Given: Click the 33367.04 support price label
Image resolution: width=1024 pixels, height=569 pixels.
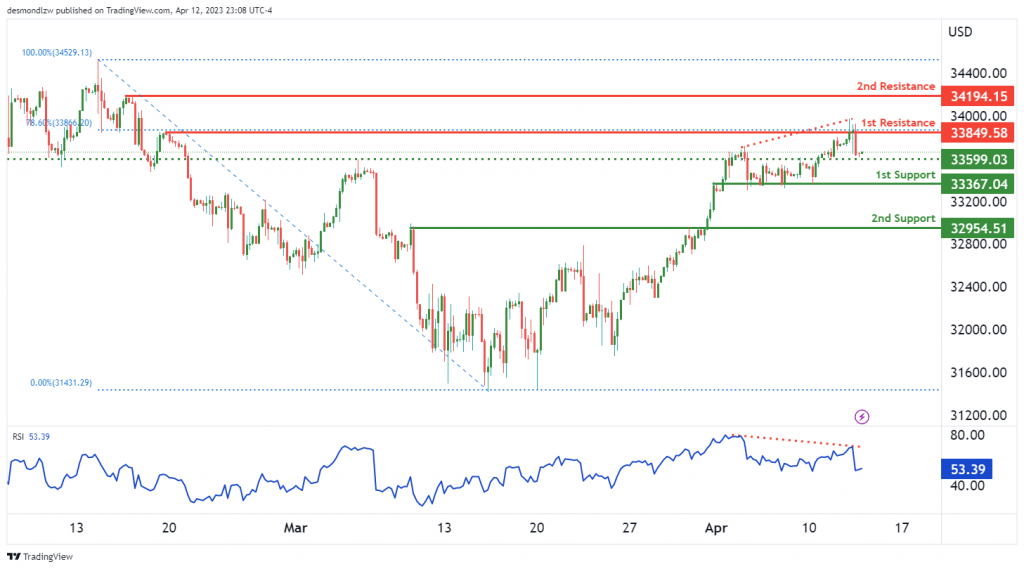Looking at the screenshot, I should click(978, 184).
